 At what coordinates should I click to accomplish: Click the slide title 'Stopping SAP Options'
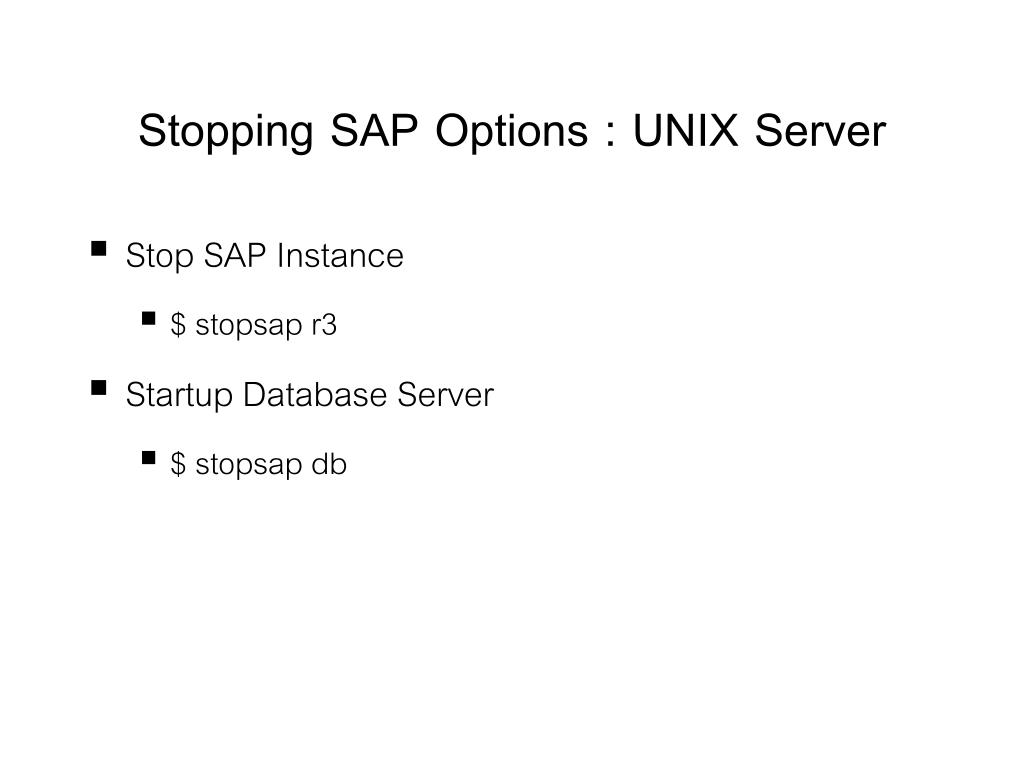[363, 131]
